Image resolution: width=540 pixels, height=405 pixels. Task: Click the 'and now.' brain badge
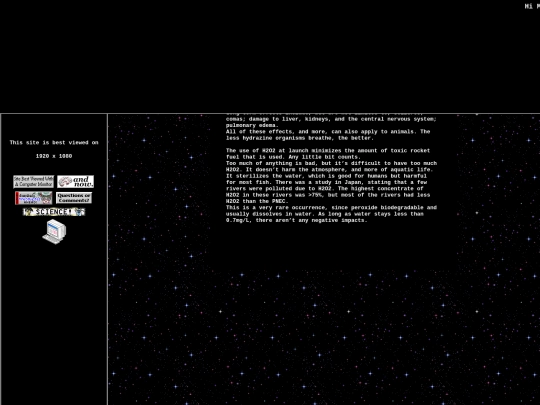point(75,181)
